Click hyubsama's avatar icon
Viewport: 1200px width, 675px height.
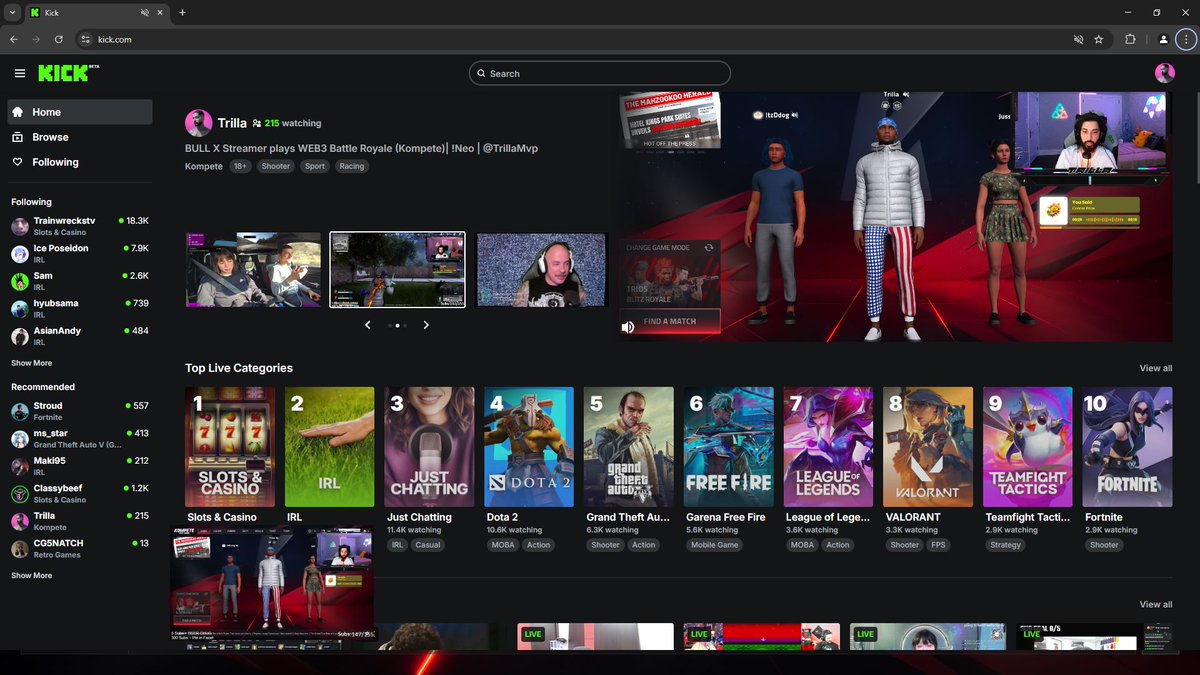[20, 309]
